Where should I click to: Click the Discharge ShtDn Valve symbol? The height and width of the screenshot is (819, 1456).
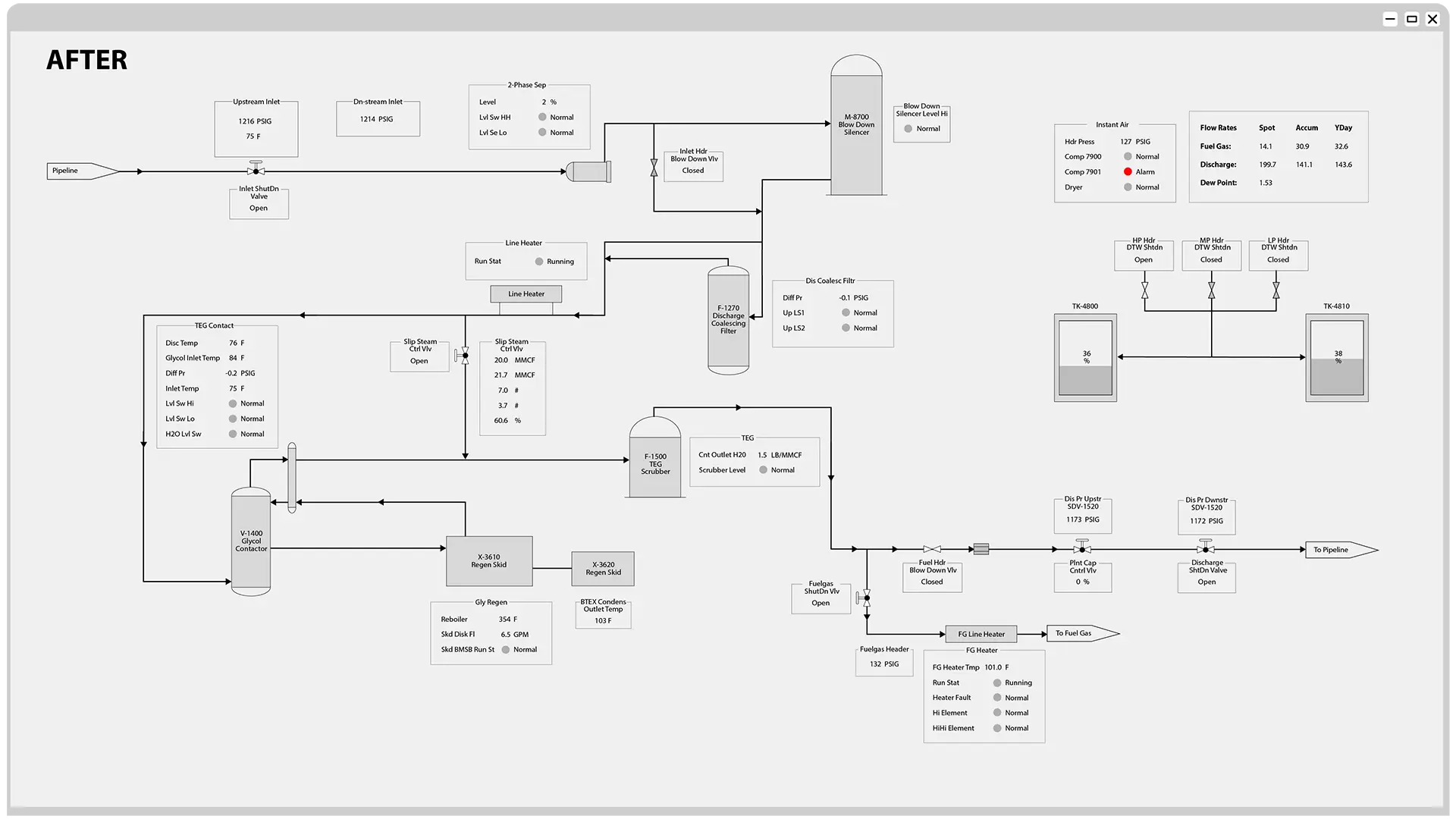point(1206,548)
